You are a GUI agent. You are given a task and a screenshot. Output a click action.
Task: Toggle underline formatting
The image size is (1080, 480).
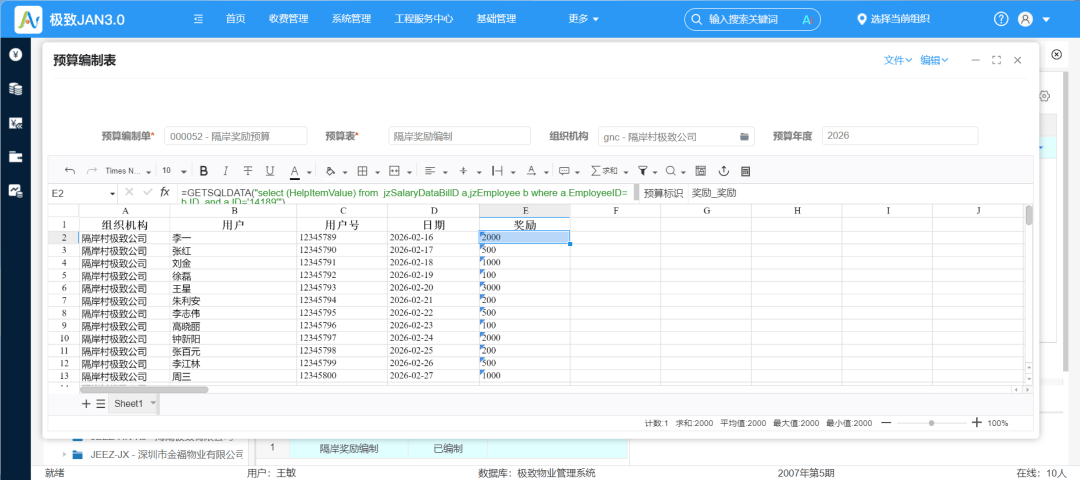270,171
